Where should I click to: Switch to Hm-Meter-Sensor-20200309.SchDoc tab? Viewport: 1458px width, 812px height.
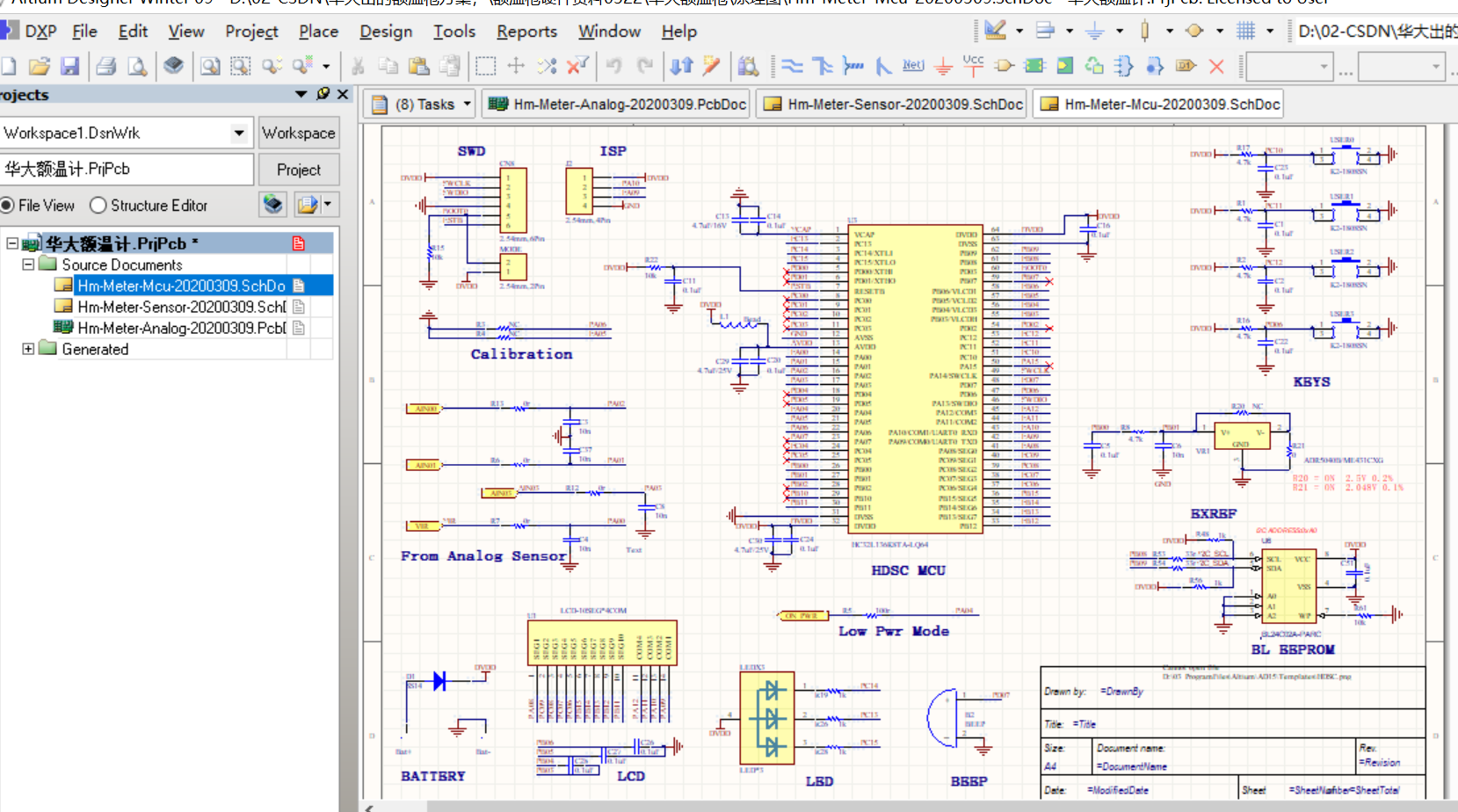pyautogui.click(x=894, y=104)
